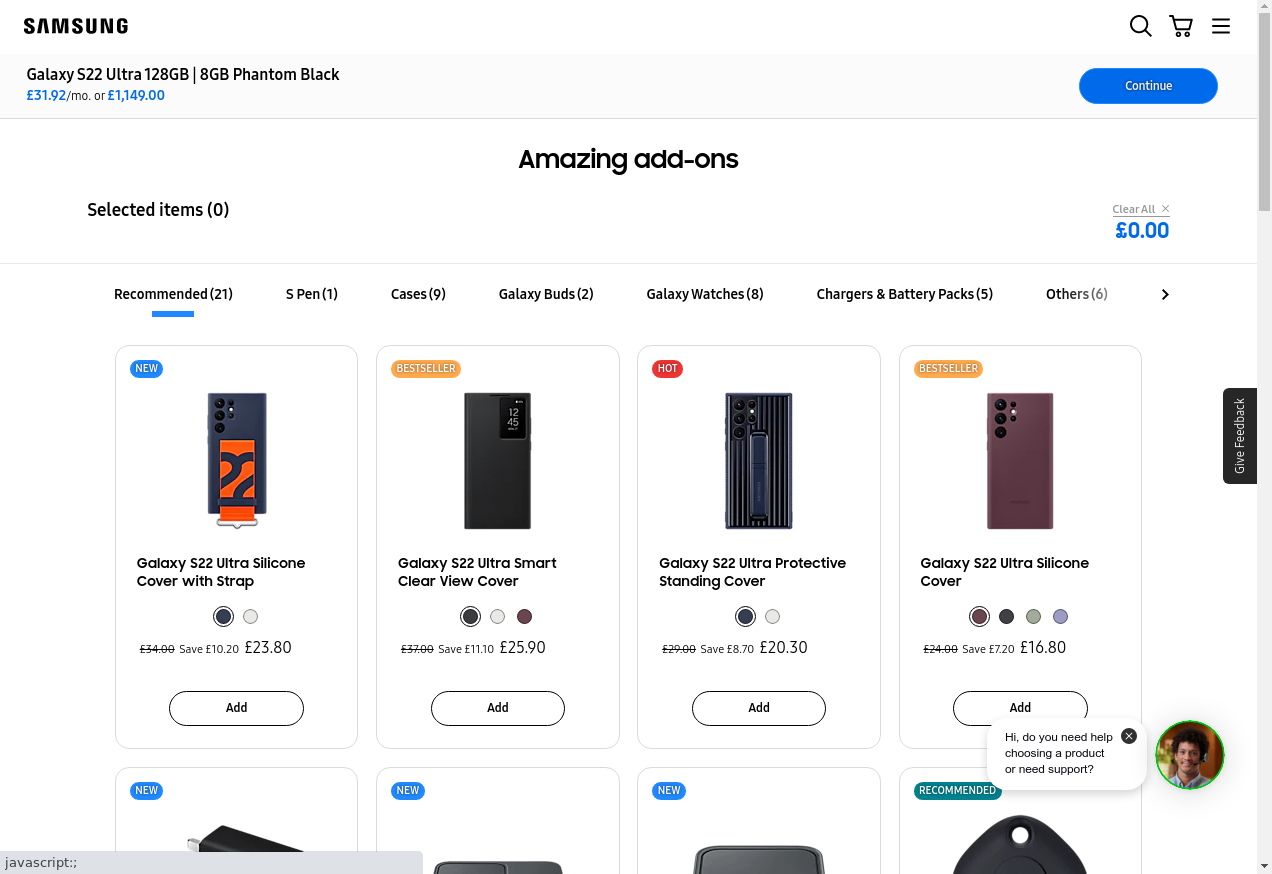
Task: Switch to the S Pen tab
Action: tap(312, 294)
